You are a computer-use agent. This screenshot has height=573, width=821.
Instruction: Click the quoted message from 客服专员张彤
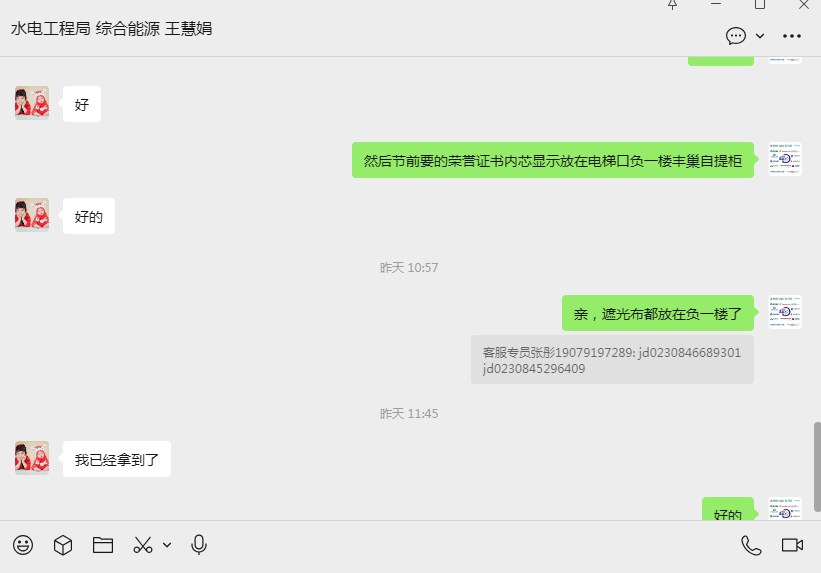[612, 360]
